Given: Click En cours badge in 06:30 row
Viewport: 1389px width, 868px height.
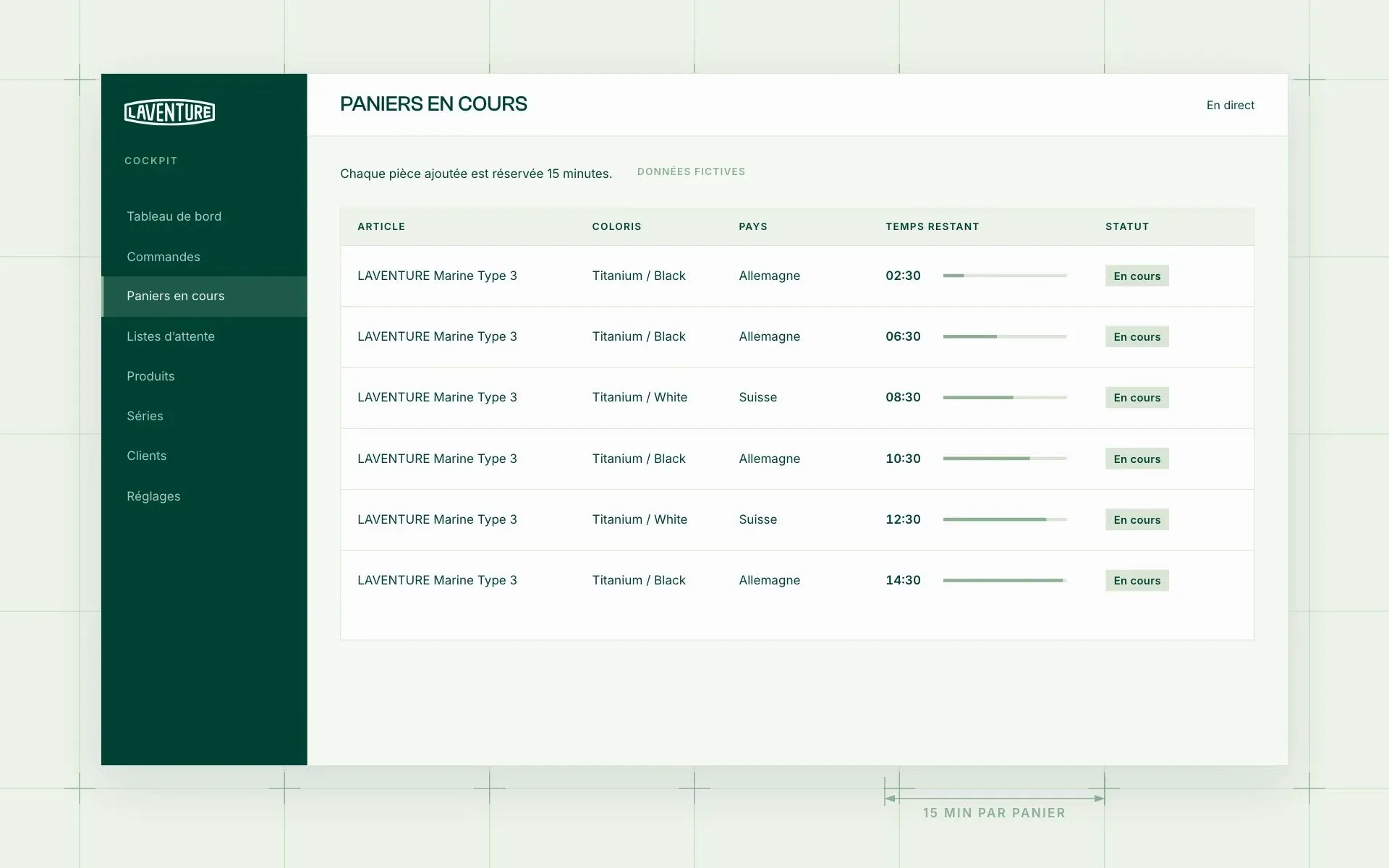Looking at the screenshot, I should click(x=1137, y=336).
